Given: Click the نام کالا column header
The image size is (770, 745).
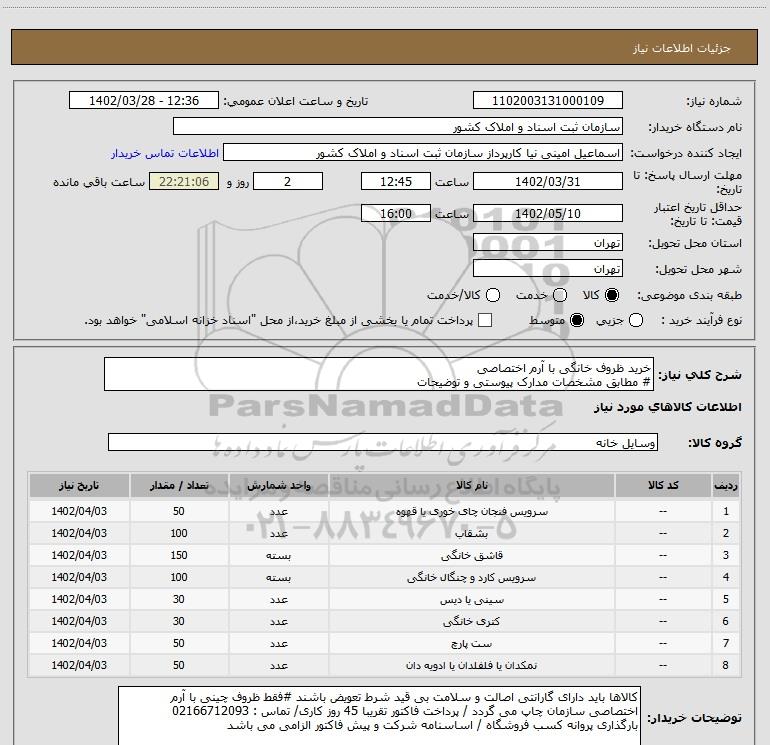Looking at the screenshot, I should 471,486.
